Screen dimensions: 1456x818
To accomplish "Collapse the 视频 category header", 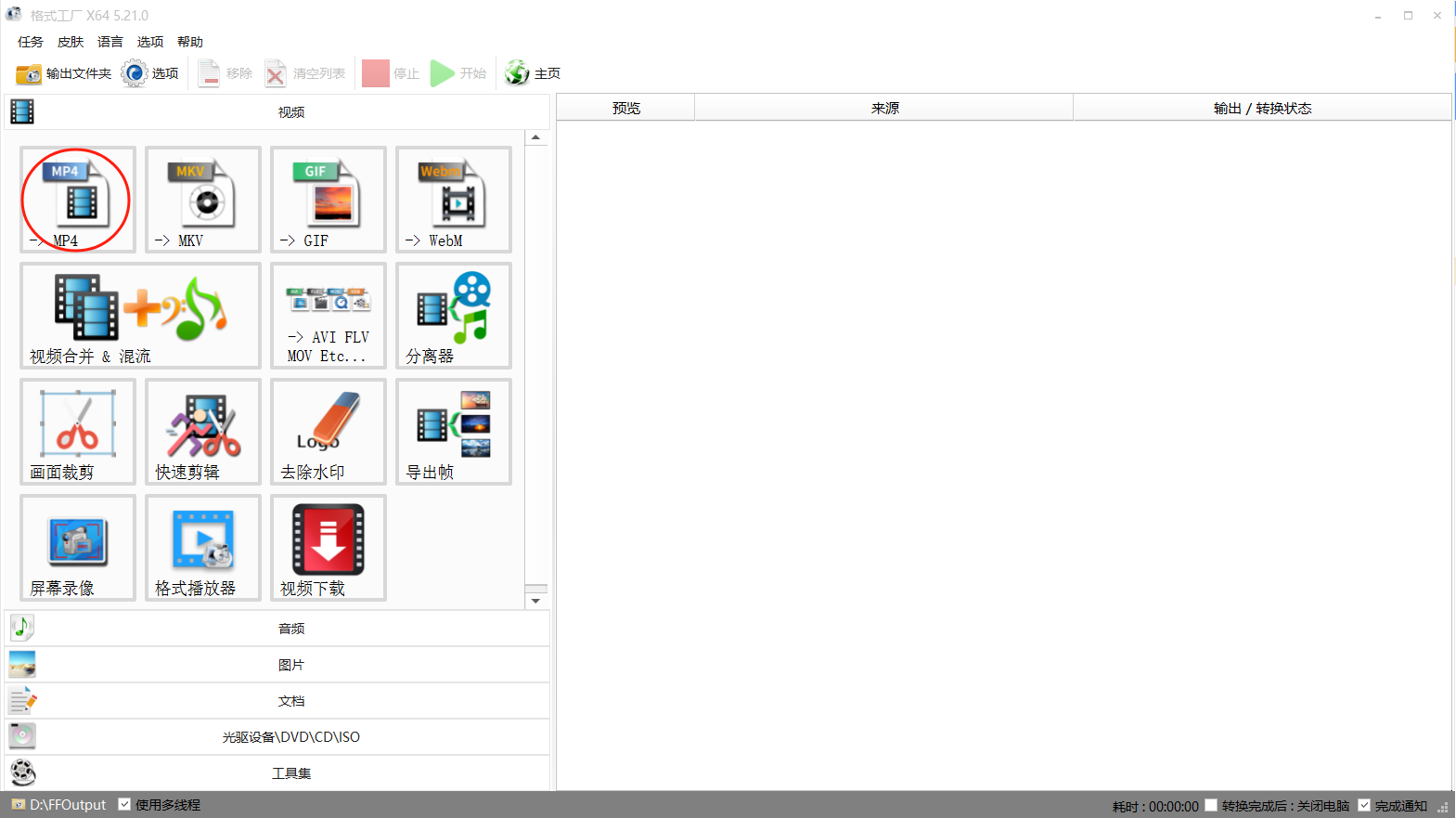I will pos(277,112).
